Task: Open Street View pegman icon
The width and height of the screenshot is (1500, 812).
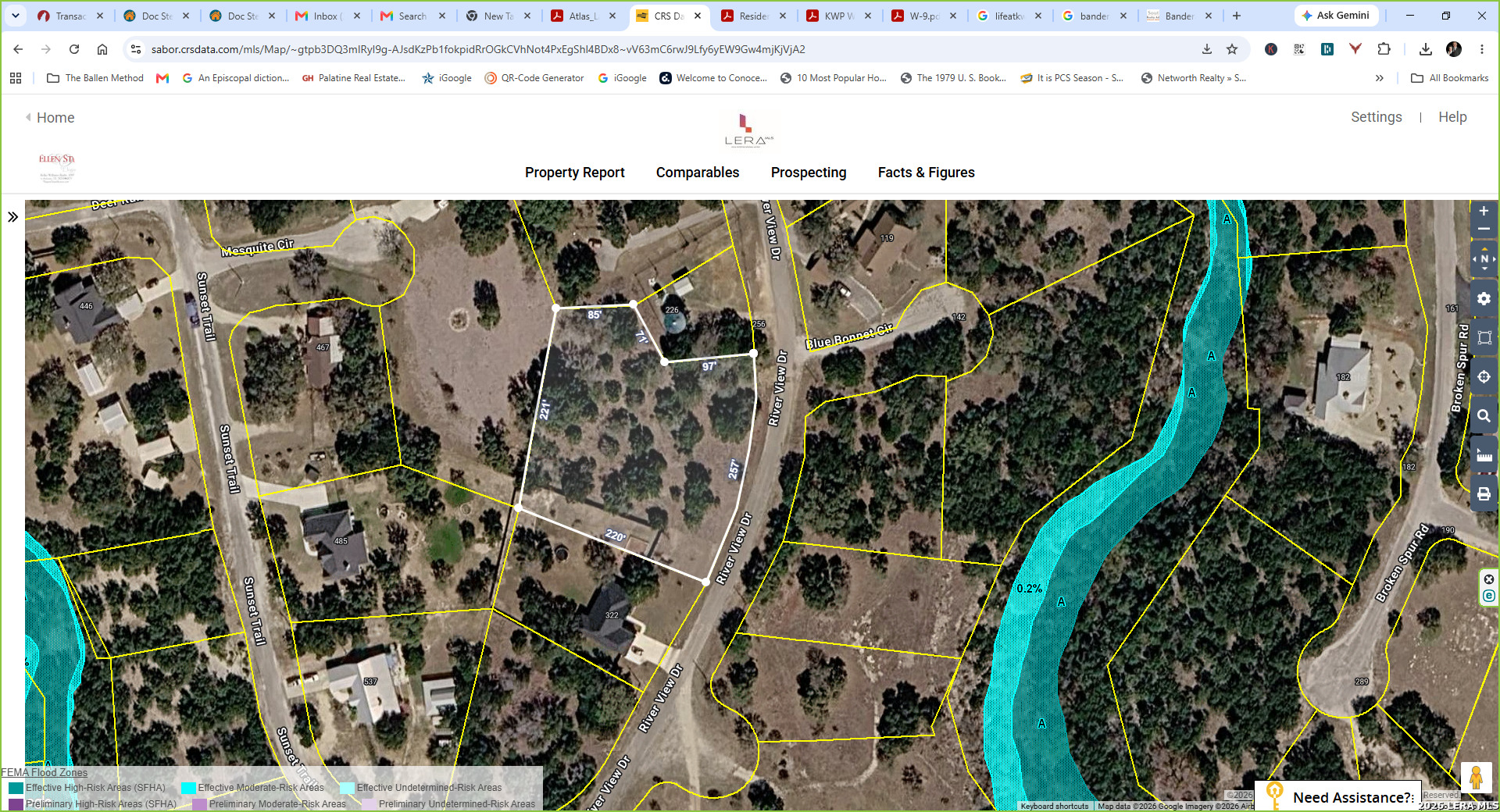Action: [1476, 778]
